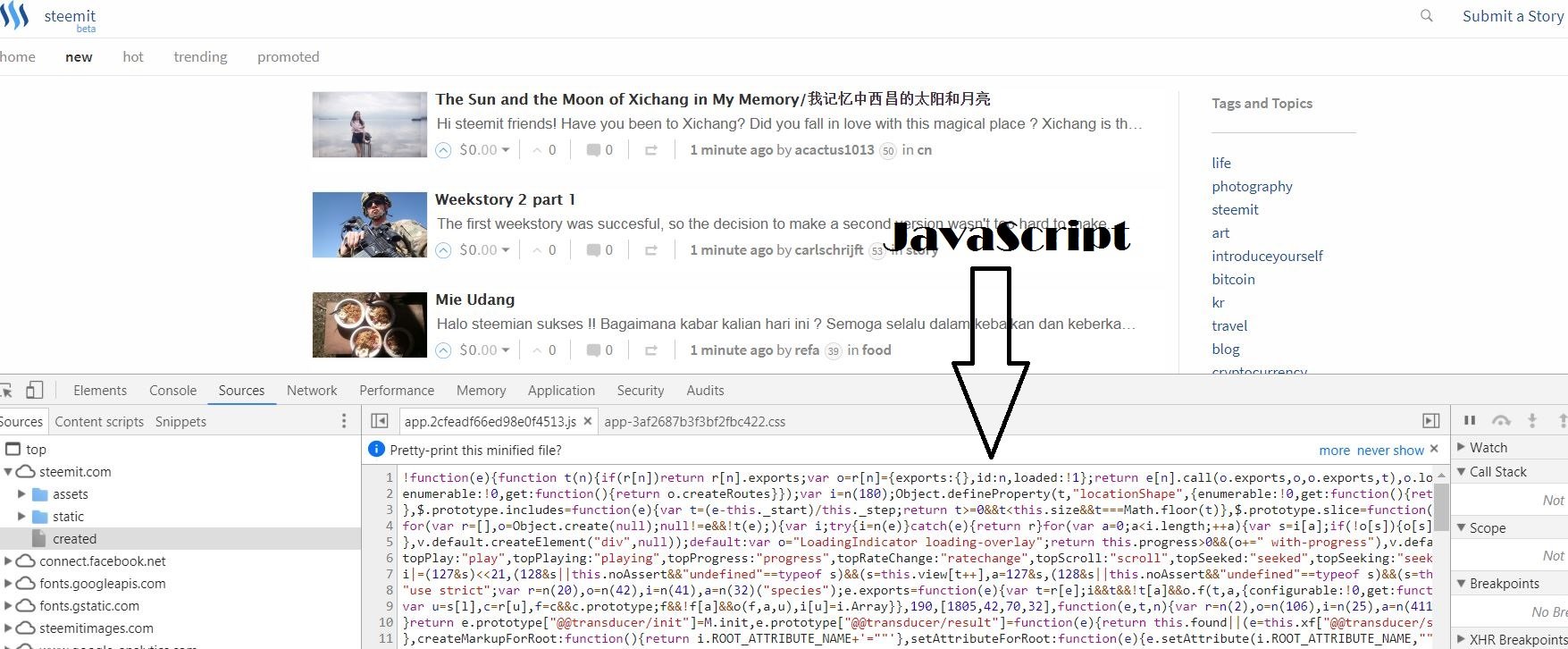Resteem the Mie Udang post
The width and height of the screenshot is (1568, 649).
pyautogui.click(x=651, y=350)
